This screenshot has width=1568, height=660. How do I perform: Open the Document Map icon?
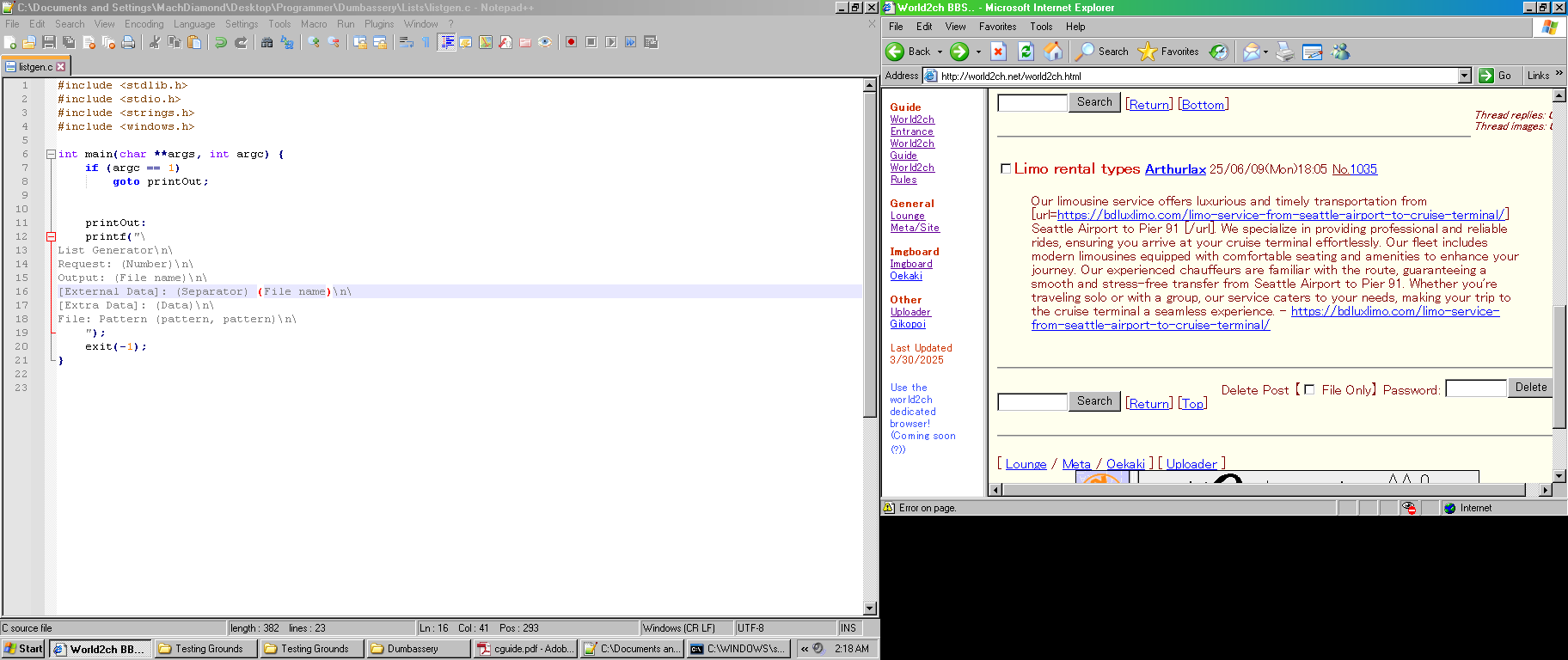(x=486, y=42)
